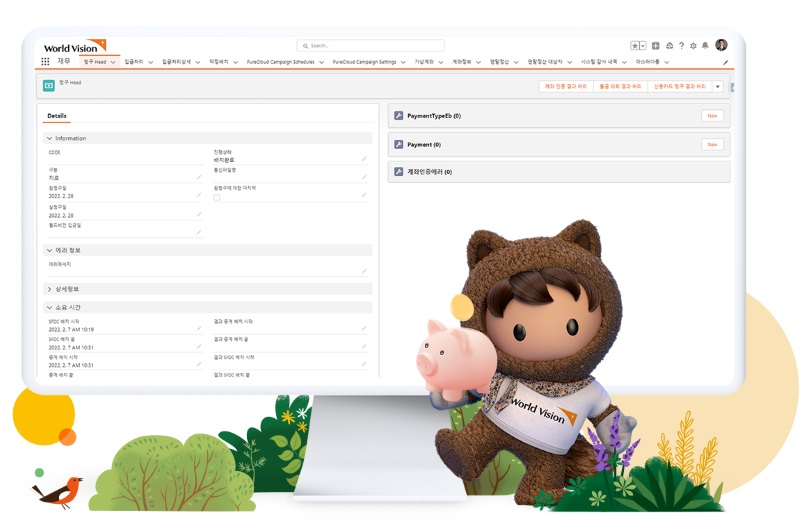Image resolution: width=800 pixels, height=529 pixels.
Task: Click New button in PaymentTypeEb list
Action: [x=712, y=116]
